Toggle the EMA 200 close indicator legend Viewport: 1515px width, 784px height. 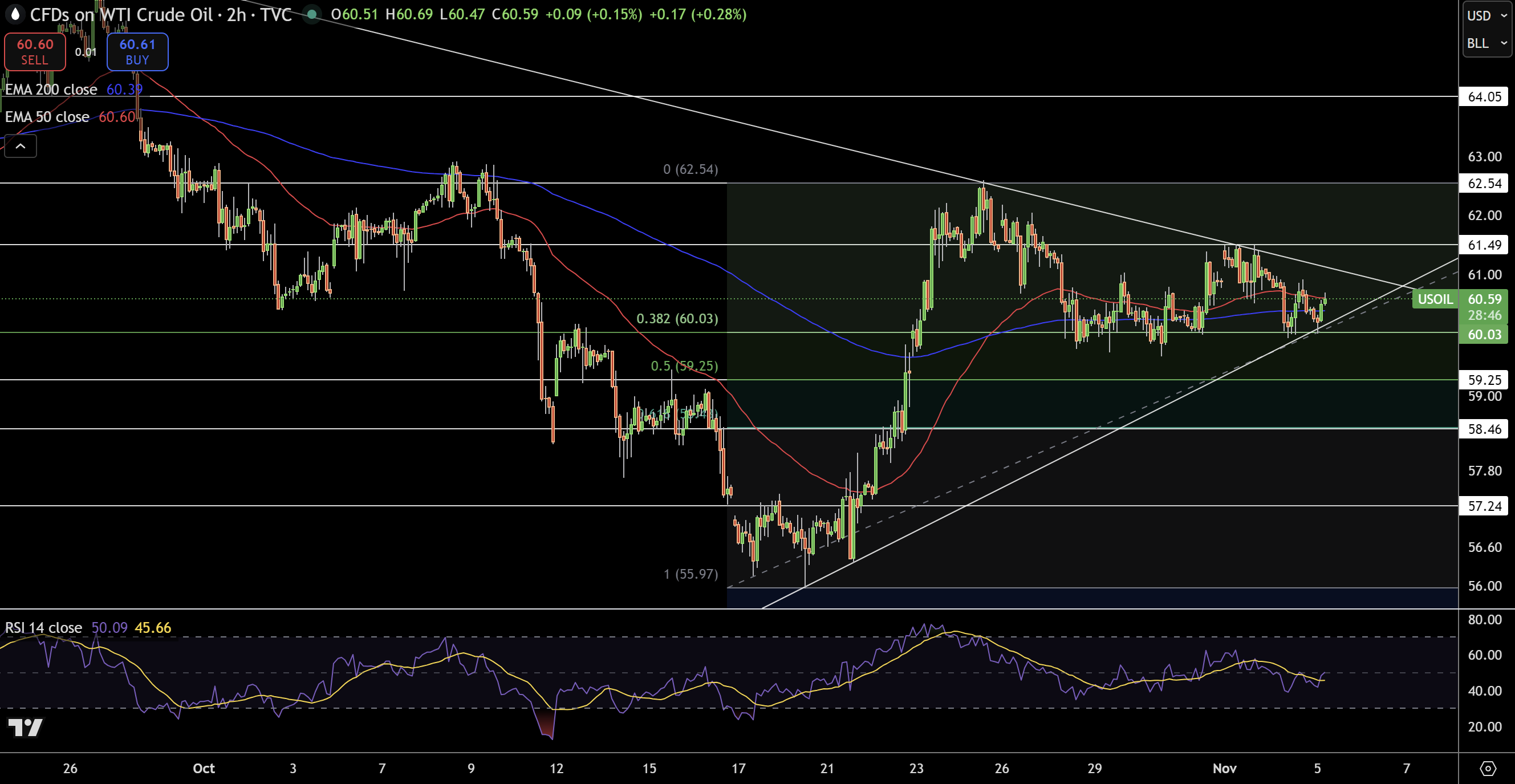pyautogui.click(x=51, y=90)
